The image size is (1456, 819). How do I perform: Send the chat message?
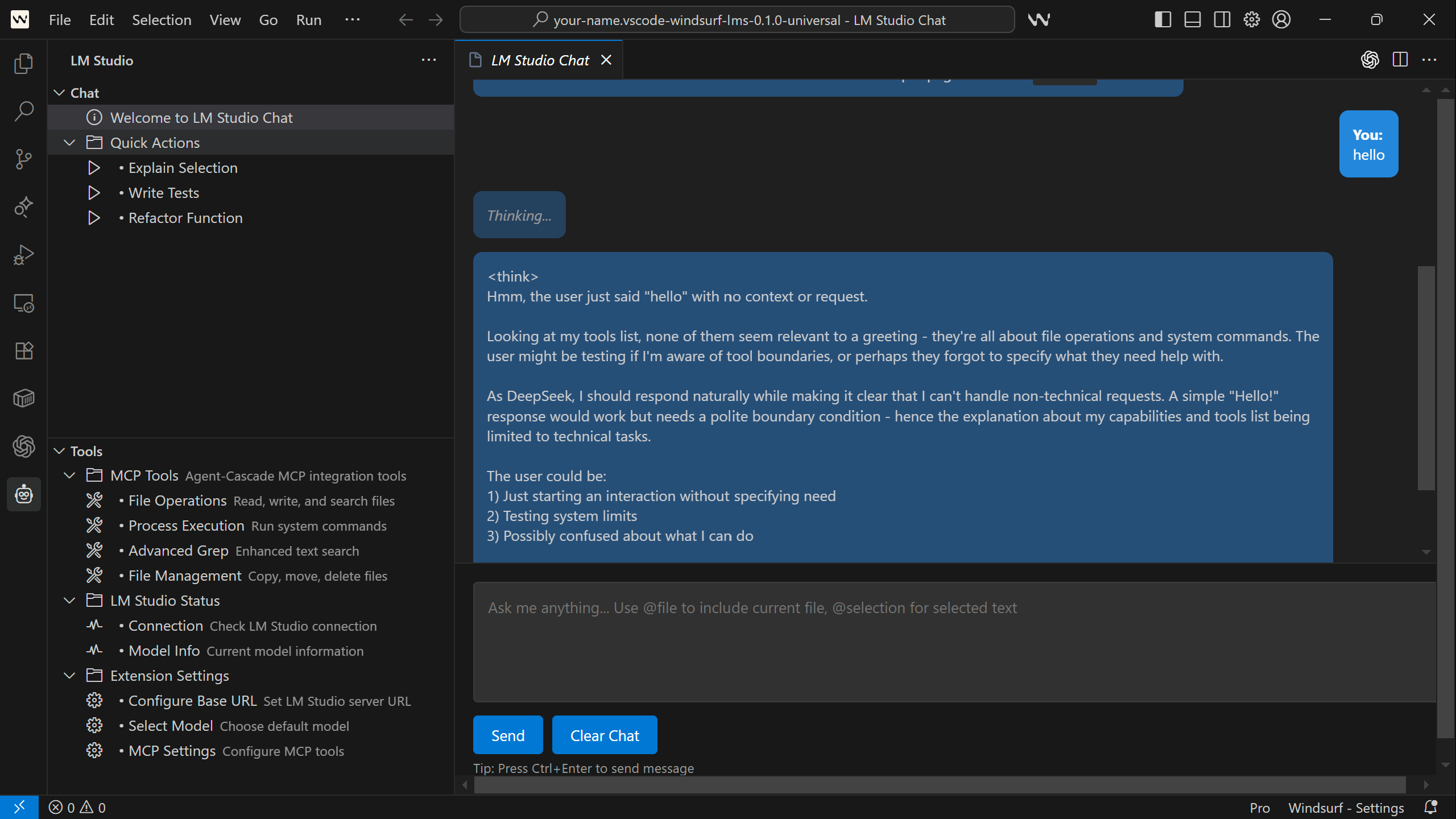508,735
